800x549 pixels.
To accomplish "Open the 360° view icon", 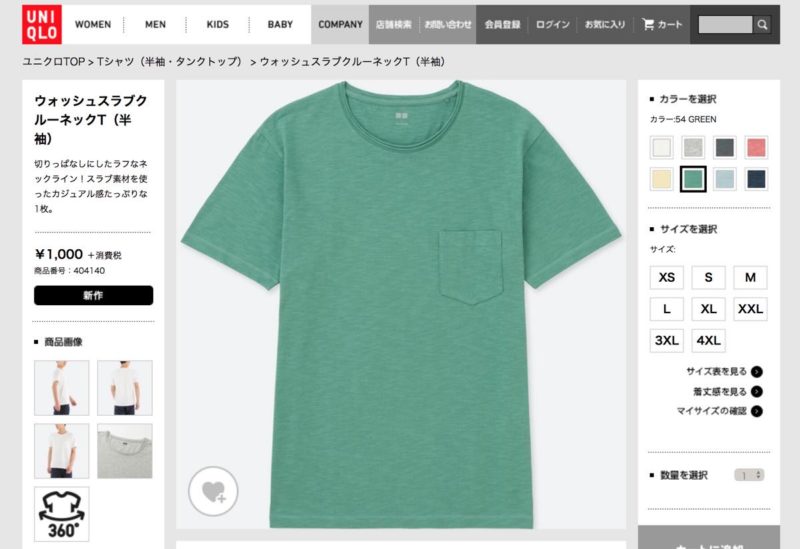I will pyautogui.click(x=62, y=514).
